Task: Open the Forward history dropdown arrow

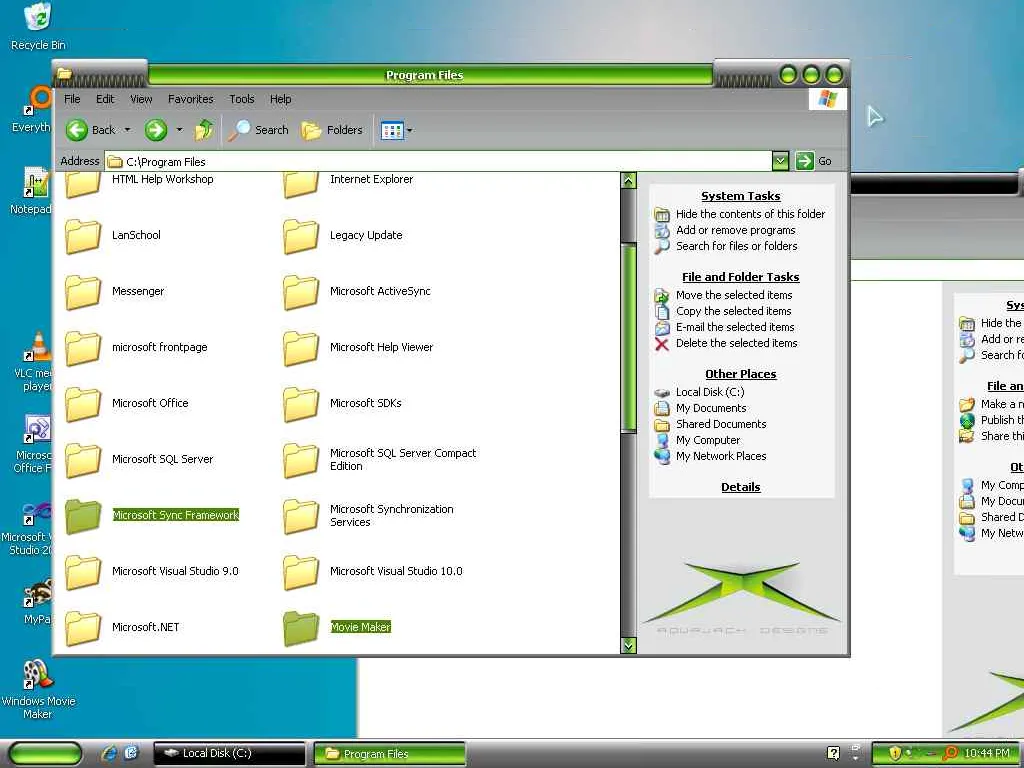Action: pos(179,130)
